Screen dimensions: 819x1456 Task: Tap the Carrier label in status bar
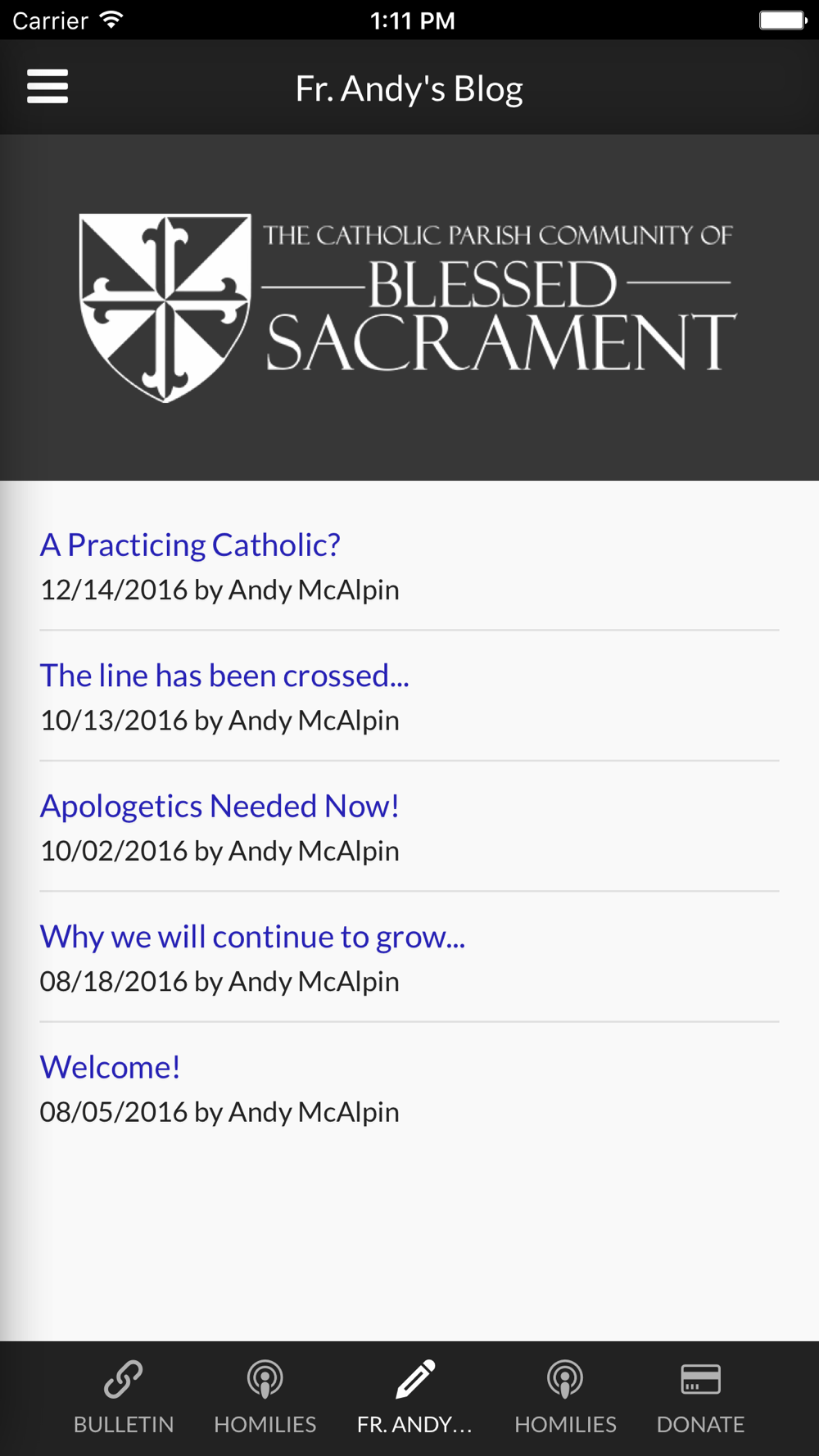(x=50, y=20)
